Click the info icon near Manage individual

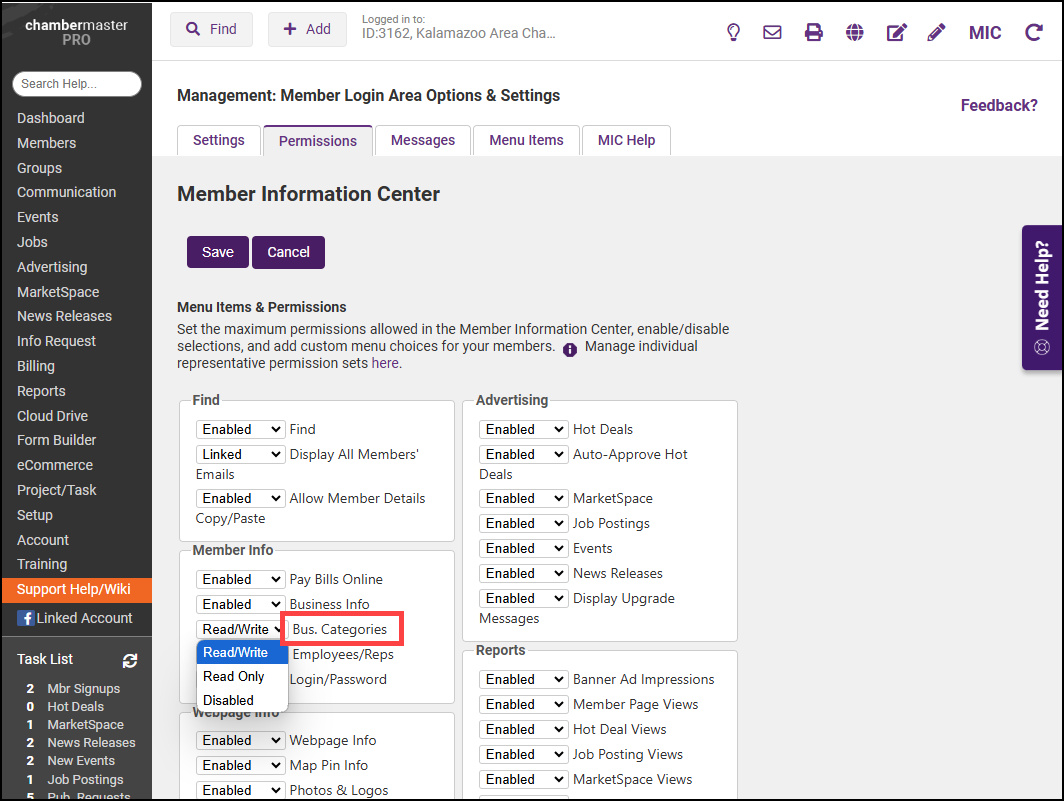pyautogui.click(x=570, y=349)
